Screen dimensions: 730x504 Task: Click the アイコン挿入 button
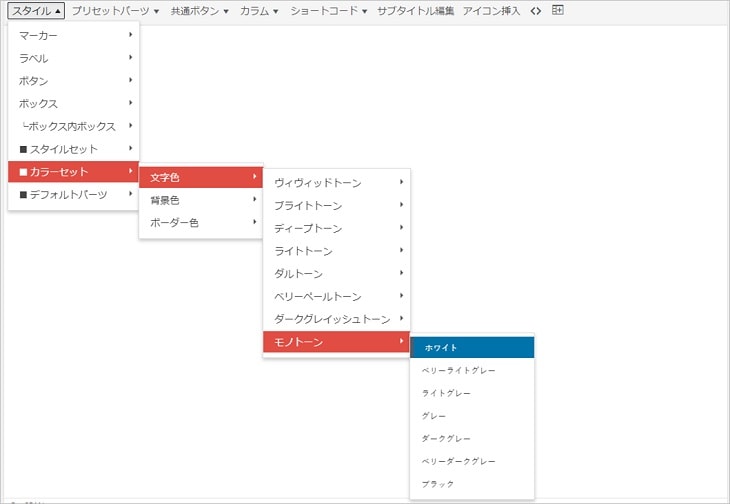[x=491, y=11]
